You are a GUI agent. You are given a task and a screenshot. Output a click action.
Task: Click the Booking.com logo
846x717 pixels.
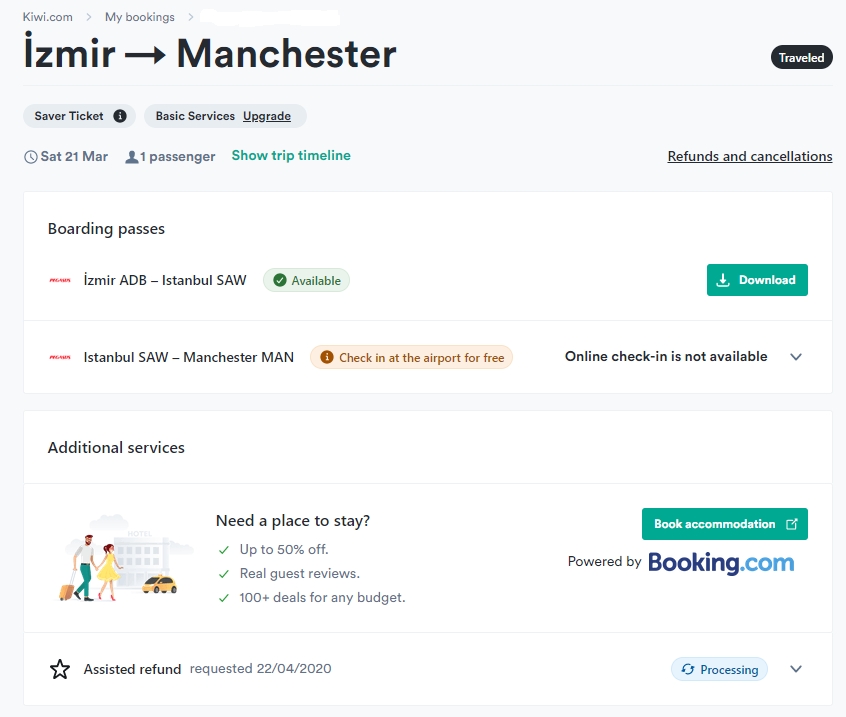pos(721,562)
